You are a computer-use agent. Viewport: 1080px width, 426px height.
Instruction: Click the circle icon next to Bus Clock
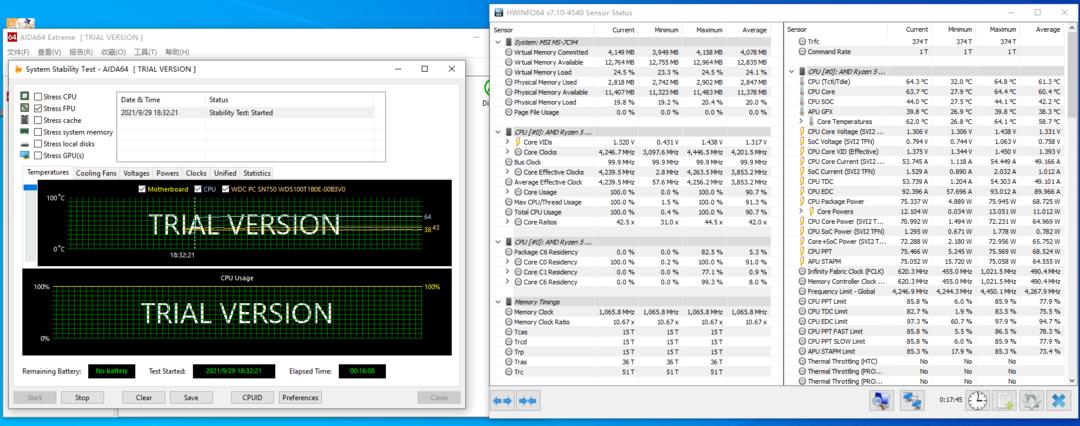(x=509, y=162)
